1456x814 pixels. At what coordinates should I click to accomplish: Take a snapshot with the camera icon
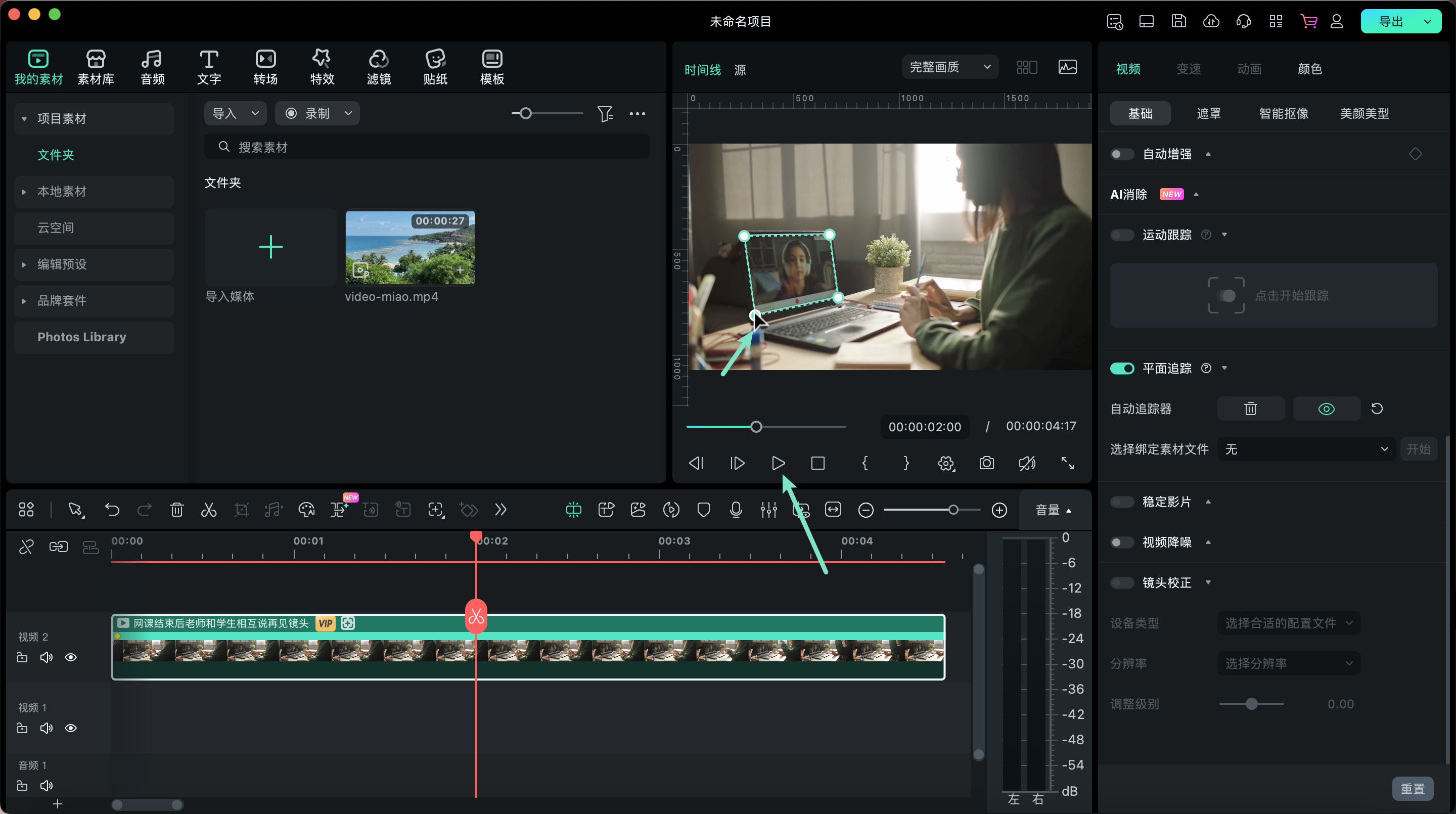986,463
